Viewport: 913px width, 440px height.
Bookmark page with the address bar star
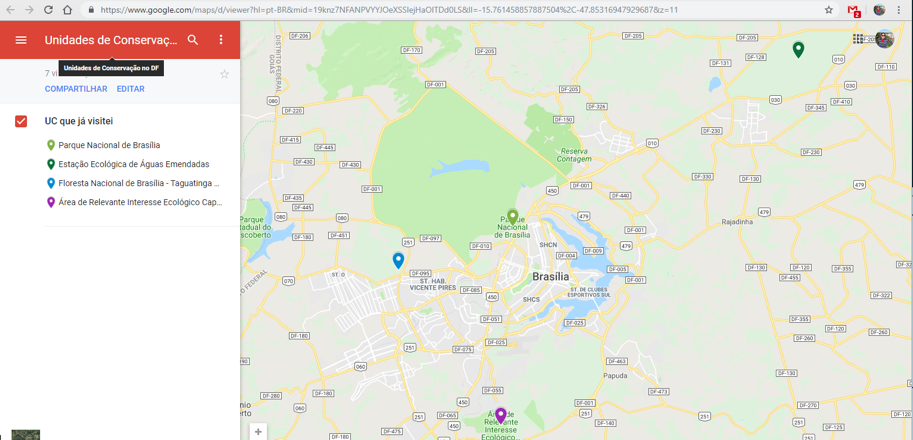(828, 10)
